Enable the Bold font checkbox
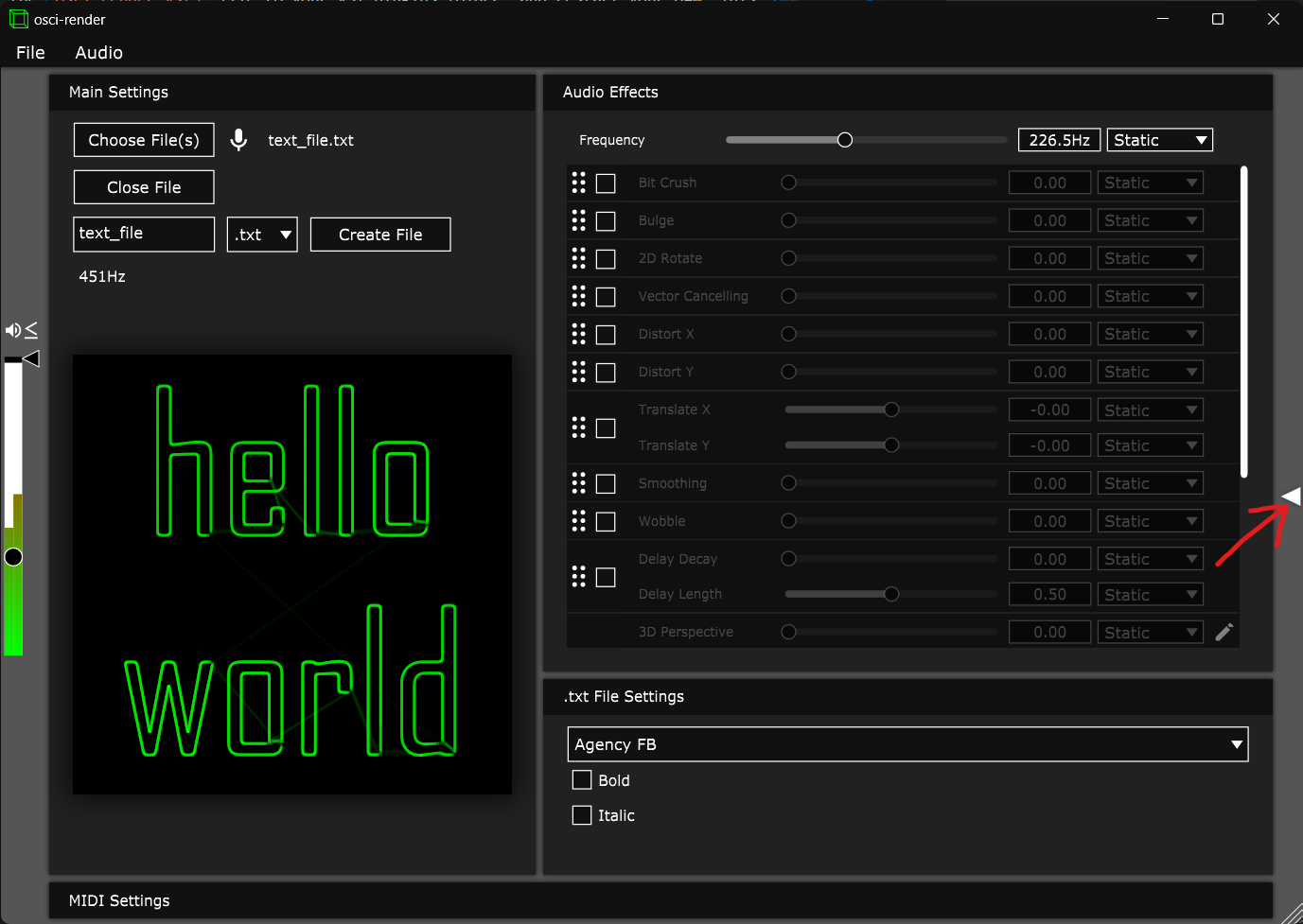 (x=582, y=780)
